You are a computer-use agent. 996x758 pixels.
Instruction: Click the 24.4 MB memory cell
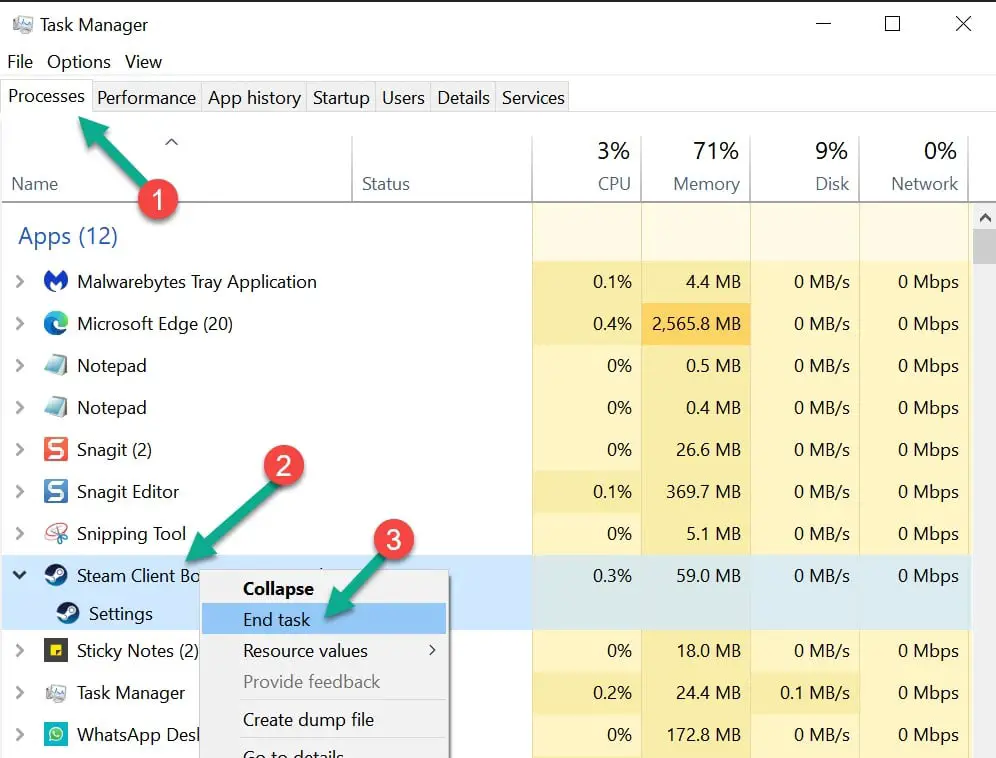click(x=696, y=693)
